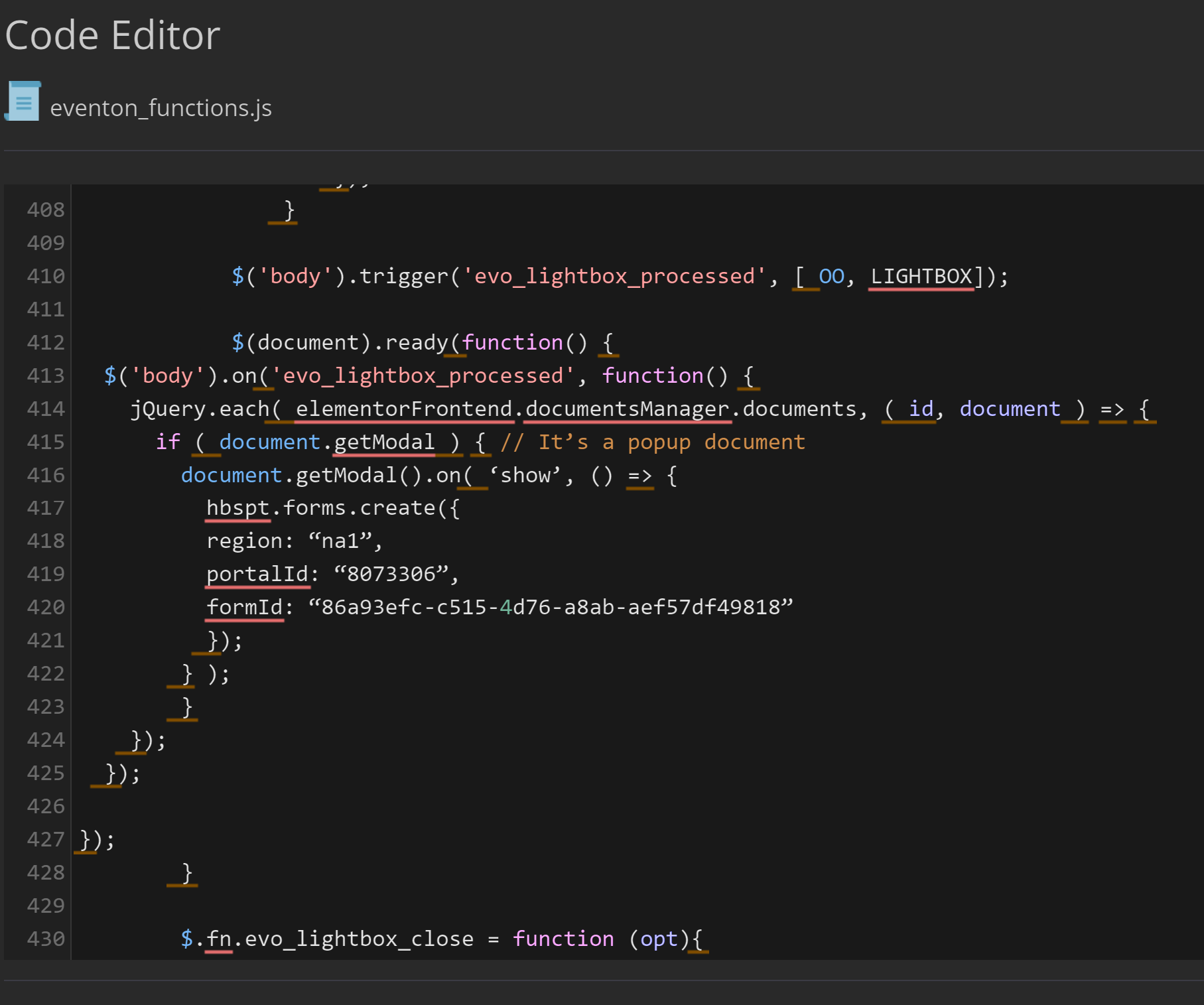This screenshot has height=1005, width=1204.
Task: Click formId property on line 420
Action: [244, 607]
